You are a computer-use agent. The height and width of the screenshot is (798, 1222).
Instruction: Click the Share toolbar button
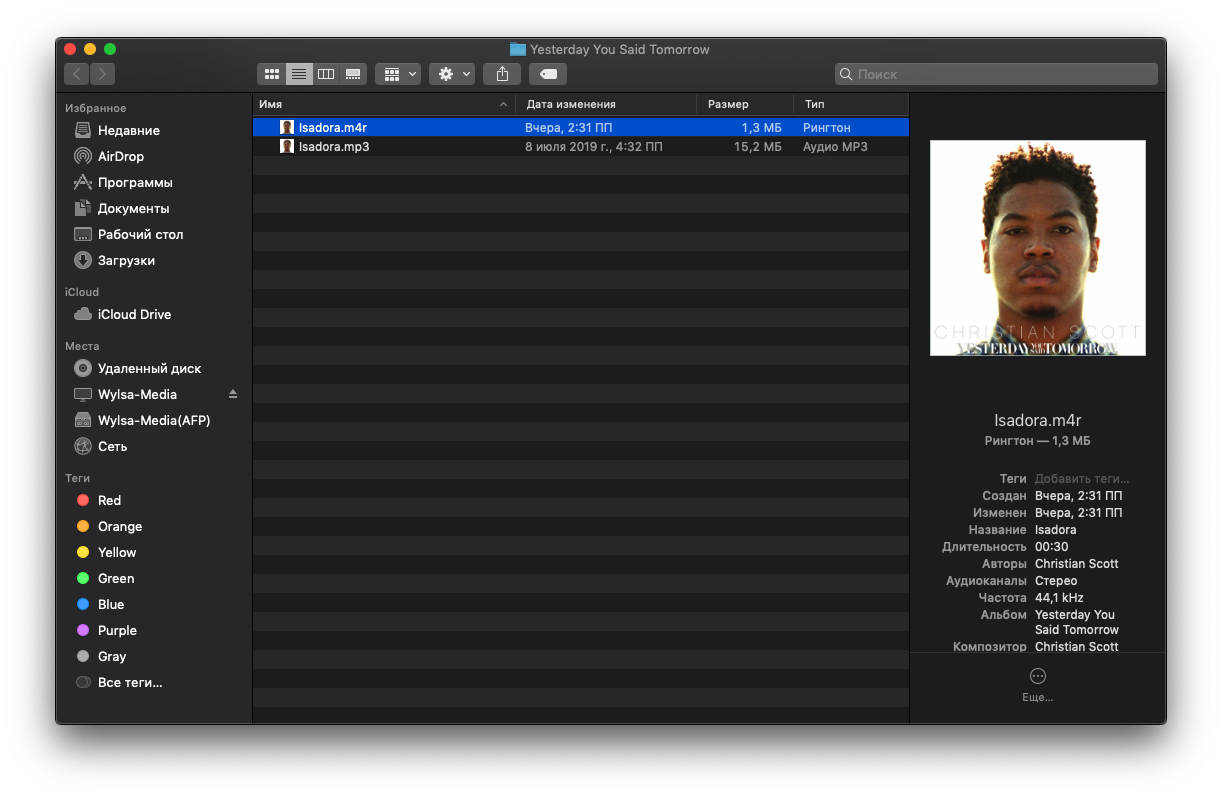coord(502,74)
